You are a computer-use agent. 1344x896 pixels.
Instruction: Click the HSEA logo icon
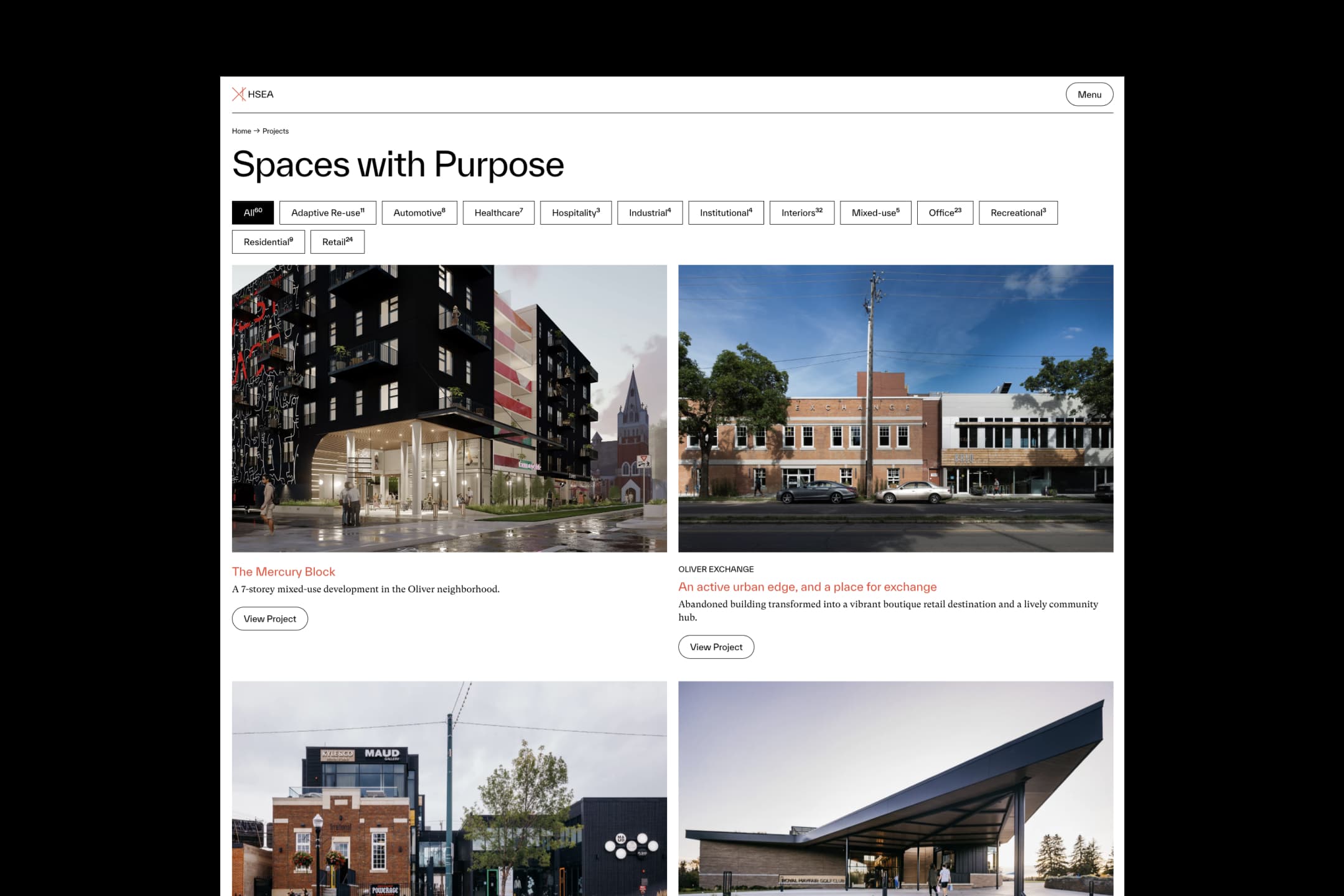(239, 95)
